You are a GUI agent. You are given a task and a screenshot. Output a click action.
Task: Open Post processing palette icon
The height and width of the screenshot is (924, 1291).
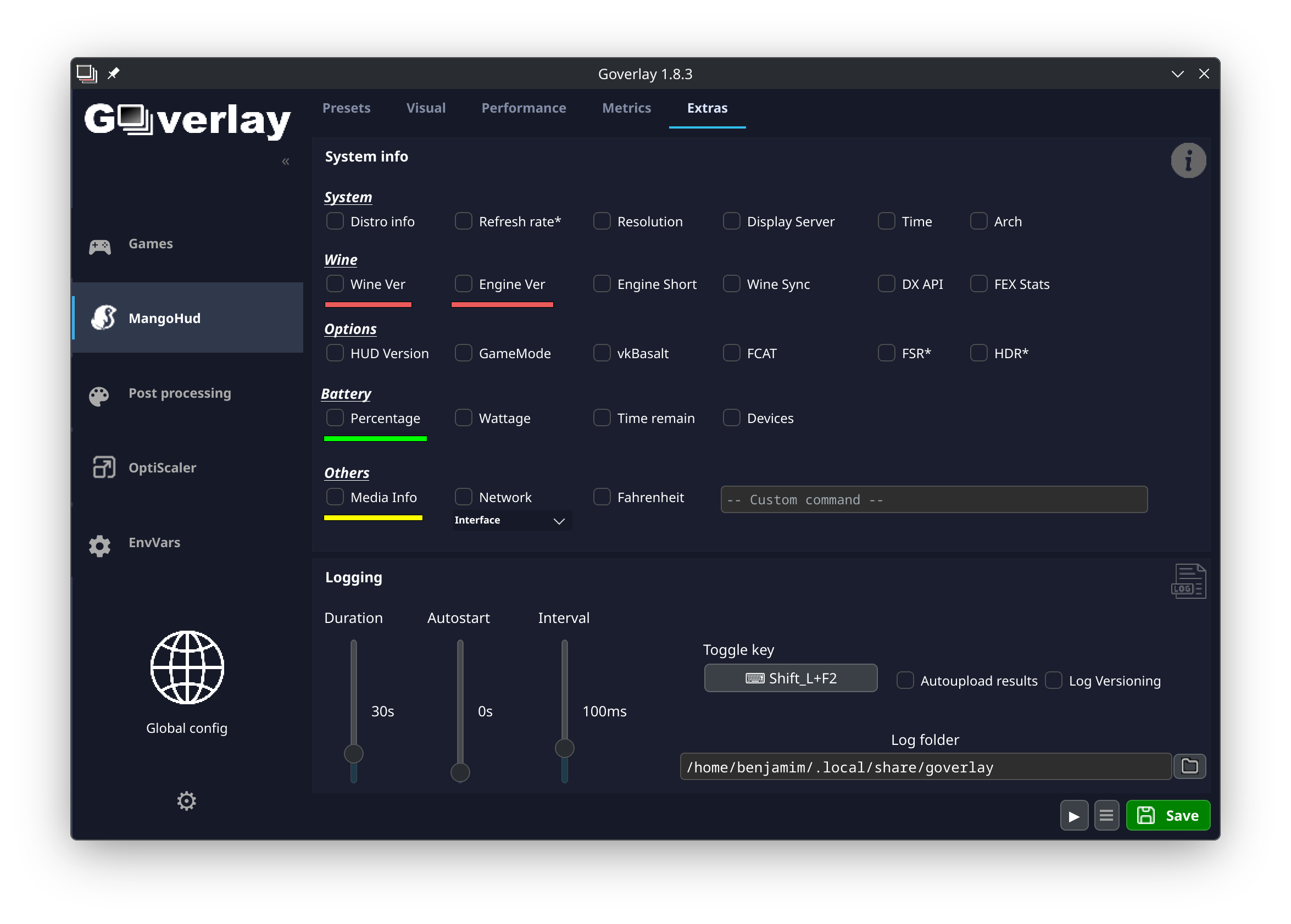(99, 397)
